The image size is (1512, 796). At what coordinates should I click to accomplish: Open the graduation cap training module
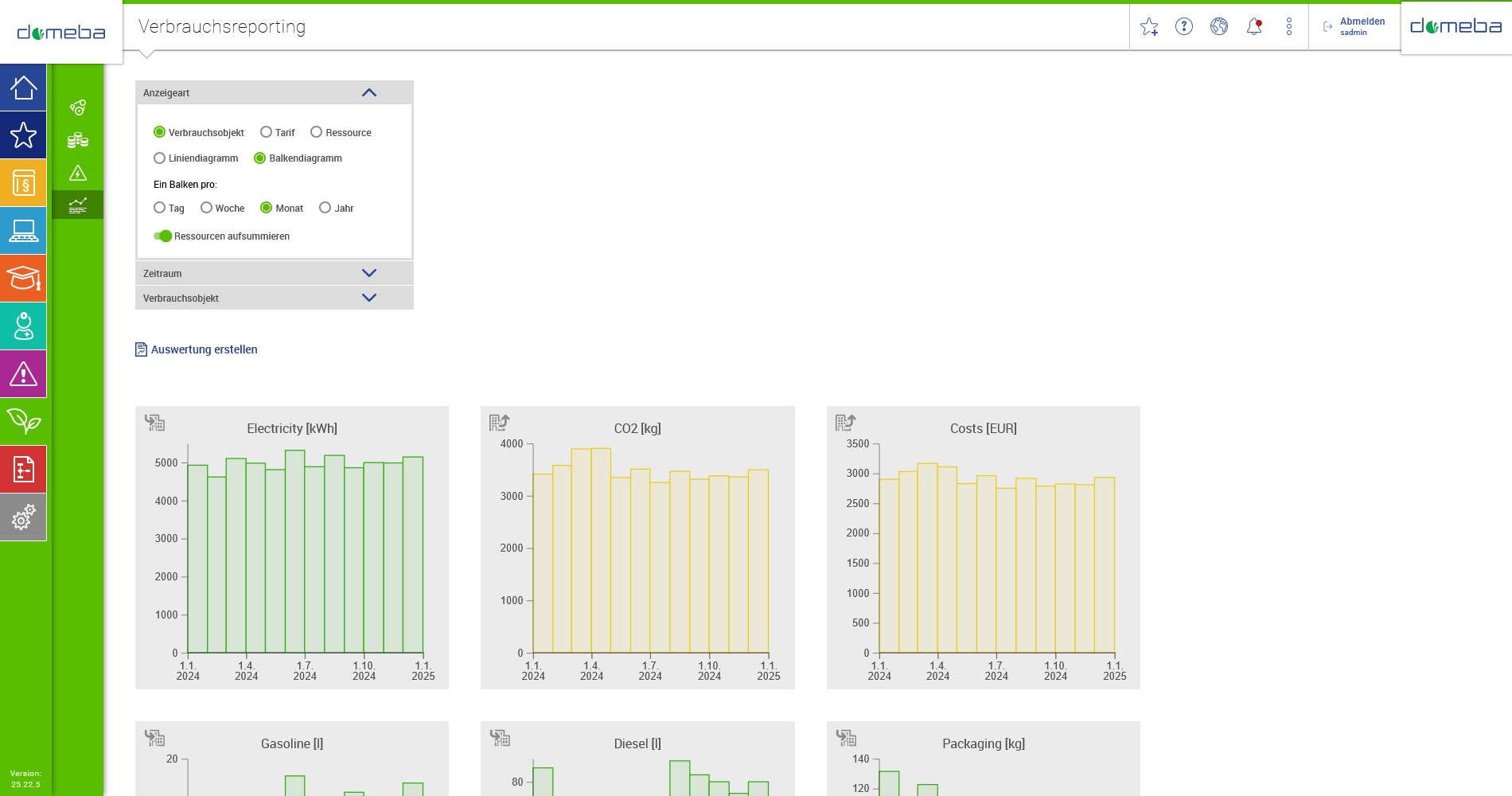(23, 279)
